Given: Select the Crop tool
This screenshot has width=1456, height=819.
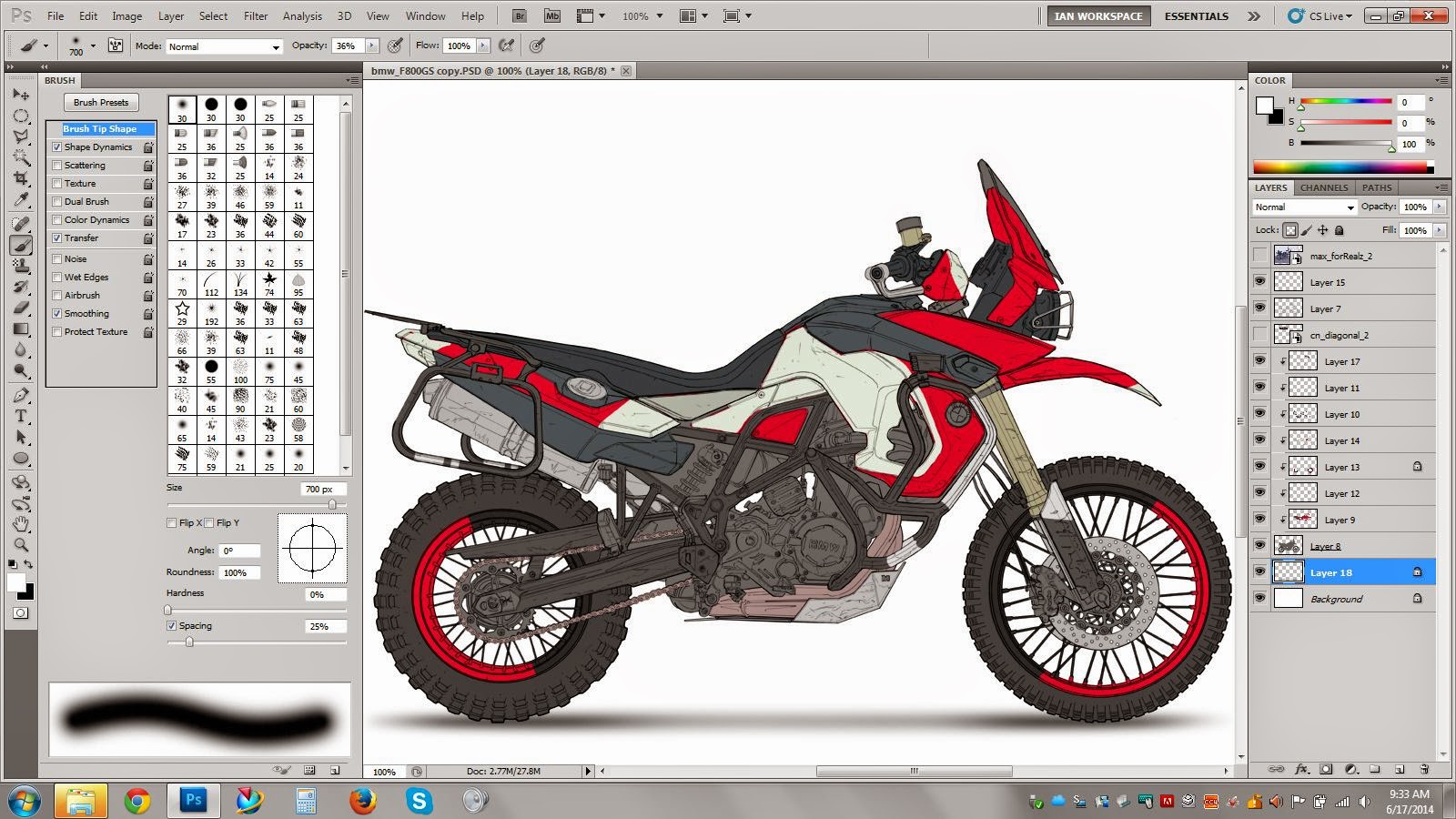Looking at the screenshot, I should coord(21,178).
